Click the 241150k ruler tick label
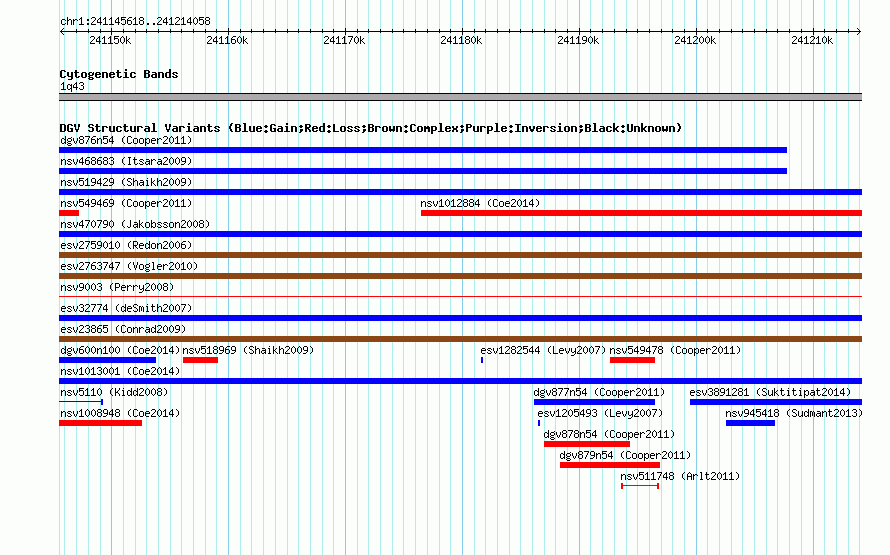 point(110,40)
